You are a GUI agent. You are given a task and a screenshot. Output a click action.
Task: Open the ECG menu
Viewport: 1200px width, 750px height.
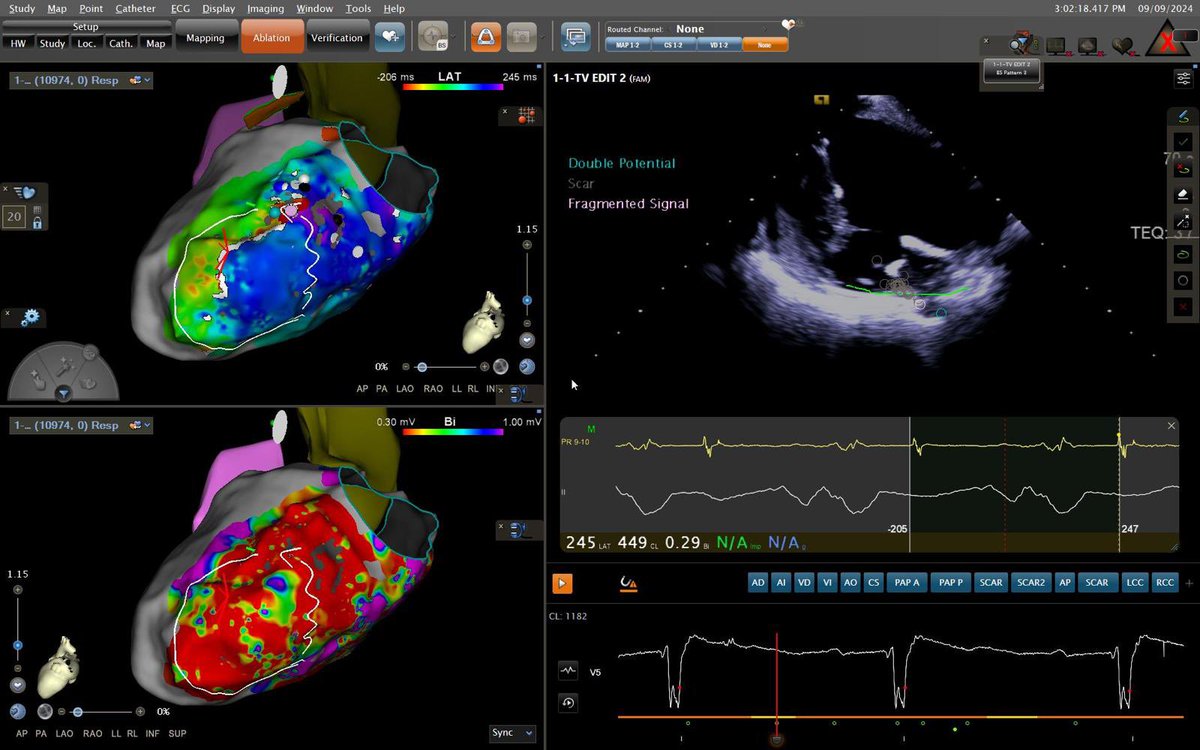coord(180,8)
